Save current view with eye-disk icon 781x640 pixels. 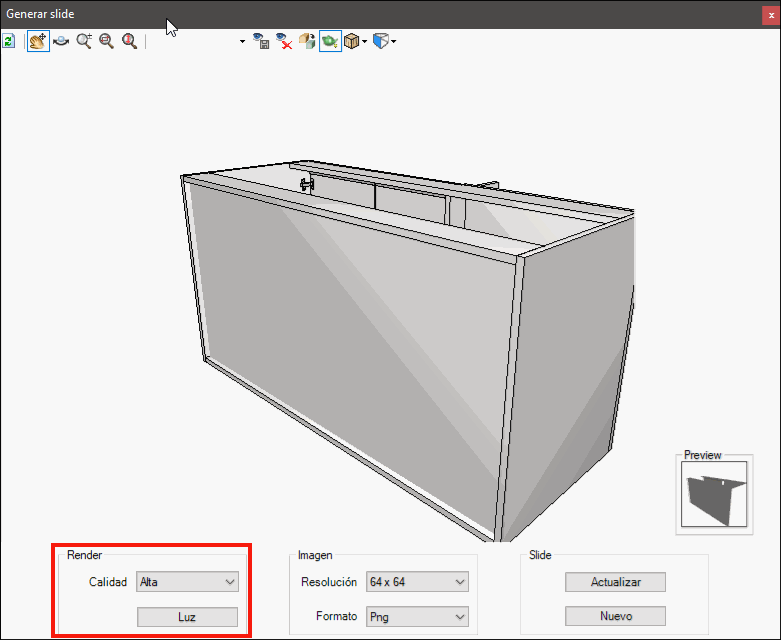[x=261, y=41]
